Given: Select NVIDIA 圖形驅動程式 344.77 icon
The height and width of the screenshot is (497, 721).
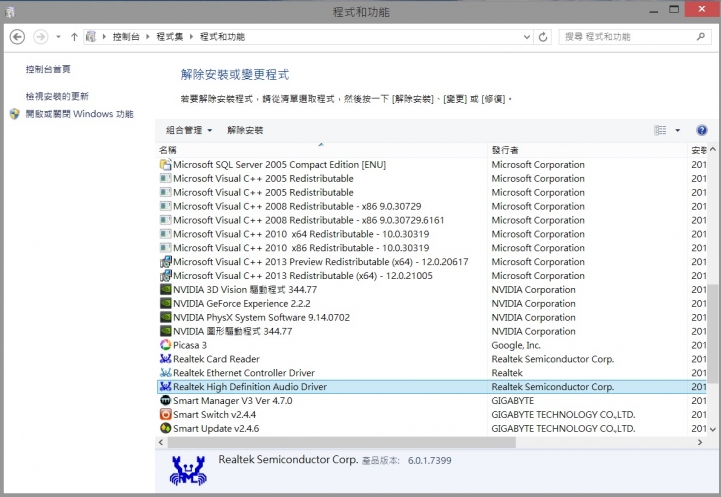Looking at the screenshot, I should click(166, 331).
